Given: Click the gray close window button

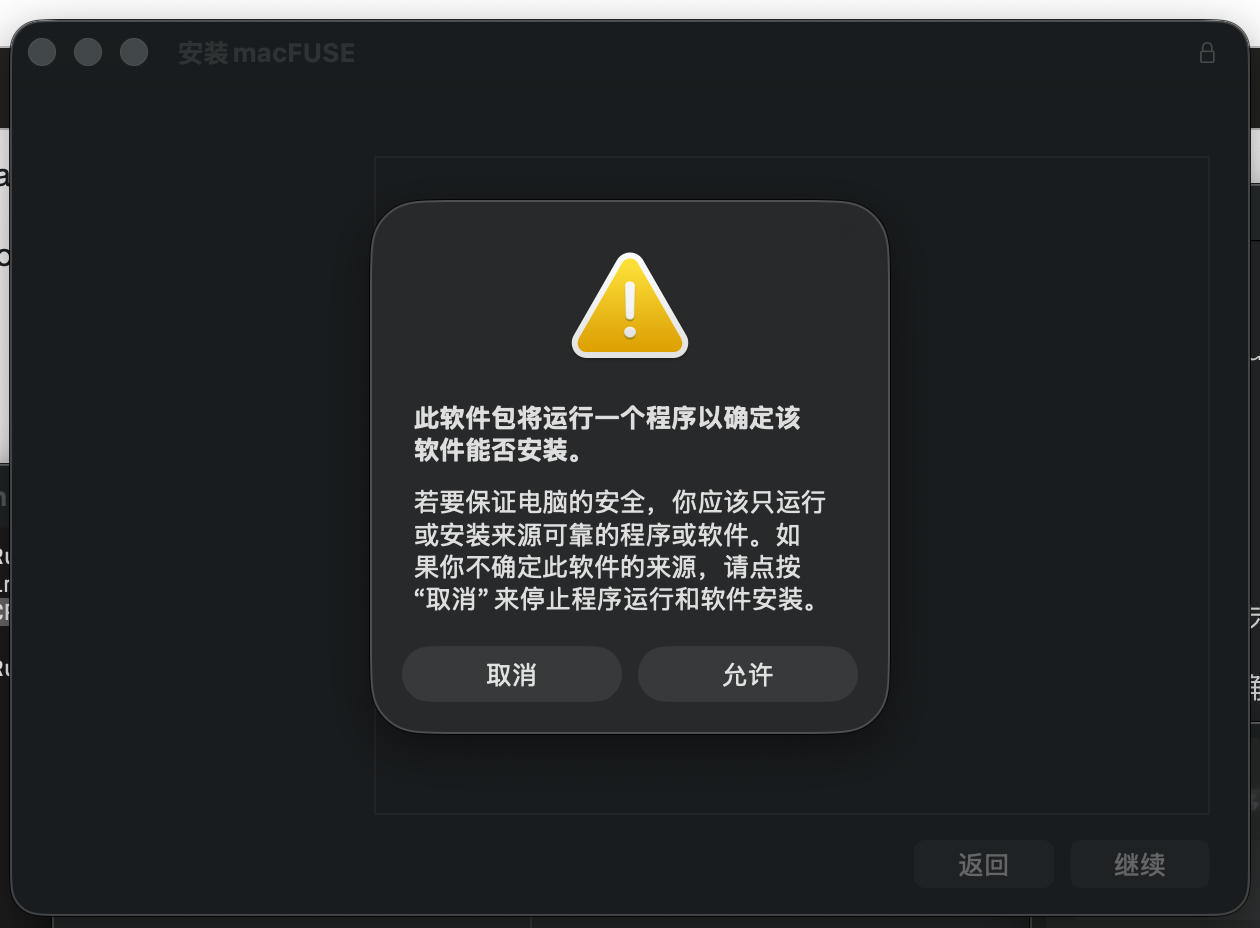Looking at the screenshot, I should 42,52.
